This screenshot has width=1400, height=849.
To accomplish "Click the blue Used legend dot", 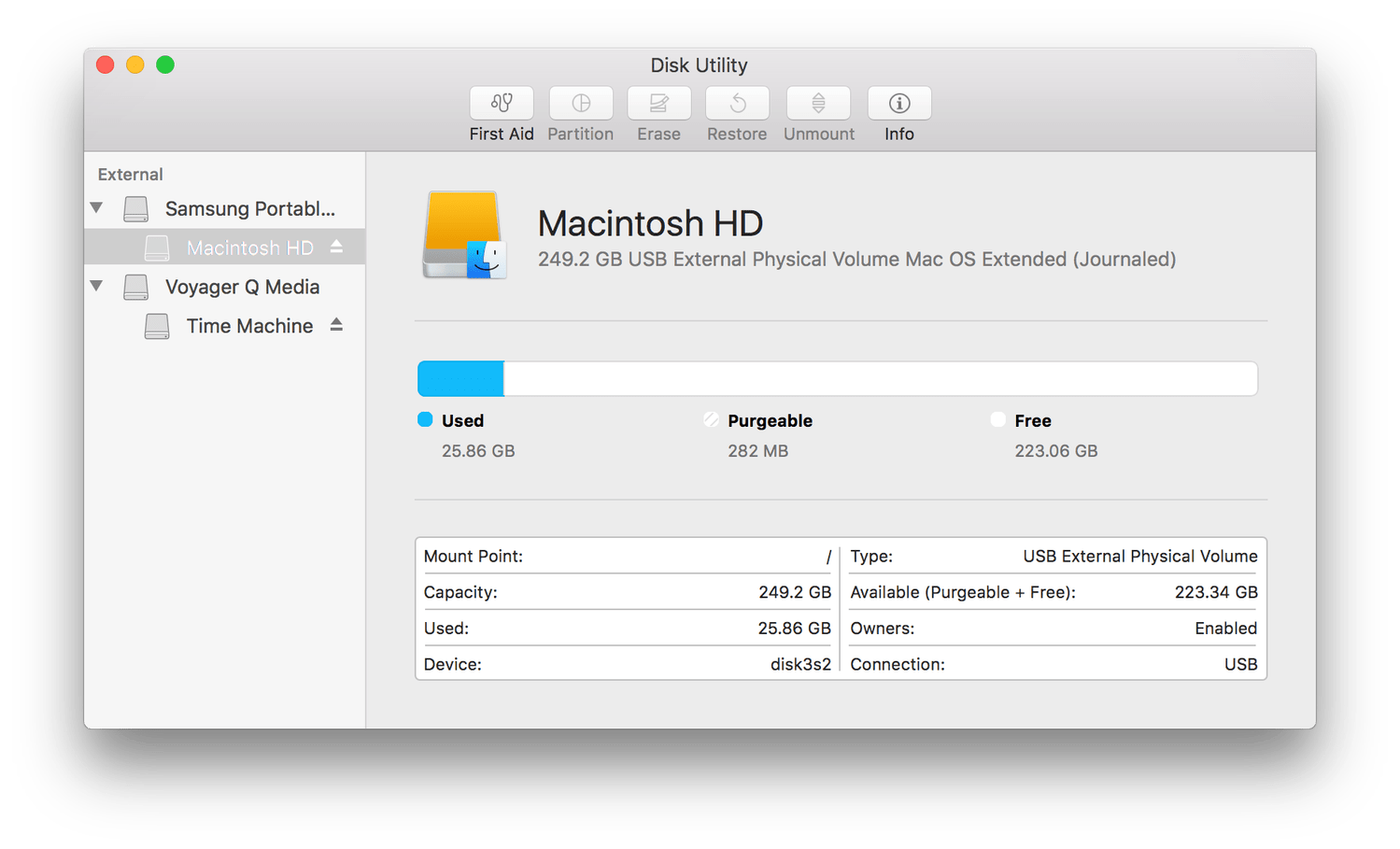I will 425,420.
